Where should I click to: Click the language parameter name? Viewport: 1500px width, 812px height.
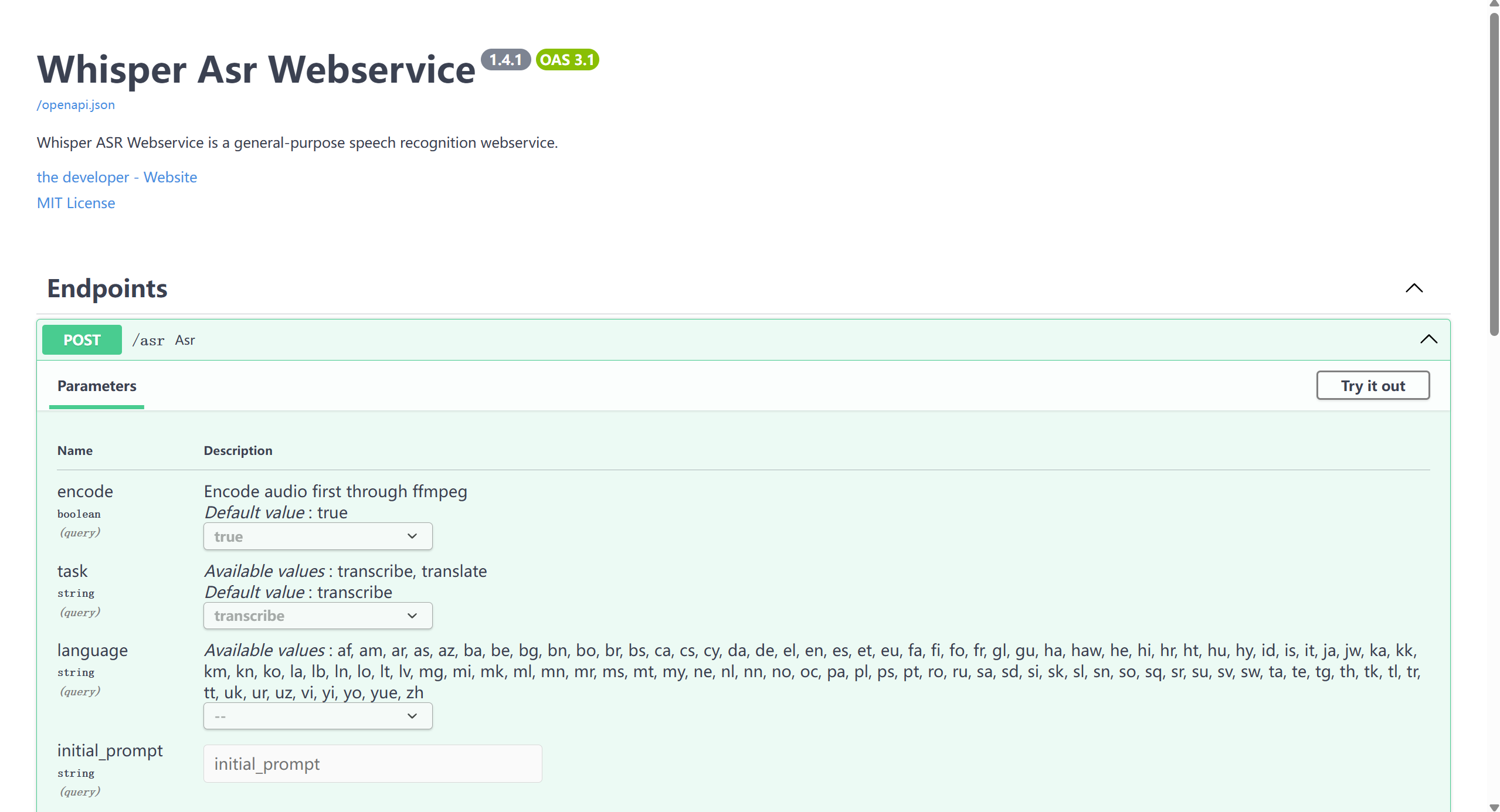(92, 650)
